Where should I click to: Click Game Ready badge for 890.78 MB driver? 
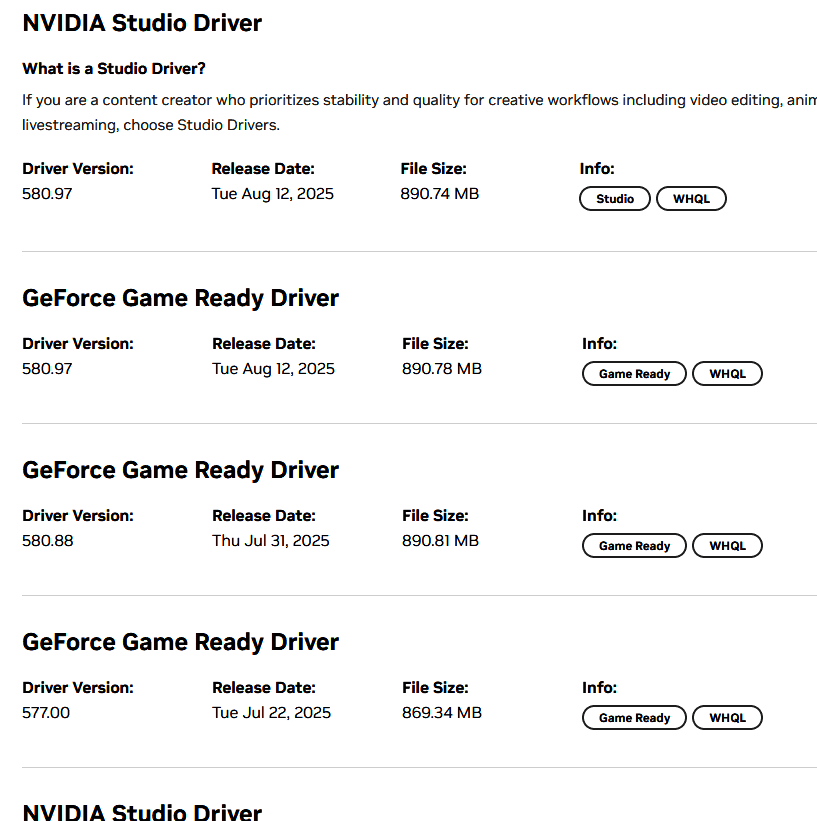pos(634,374)
